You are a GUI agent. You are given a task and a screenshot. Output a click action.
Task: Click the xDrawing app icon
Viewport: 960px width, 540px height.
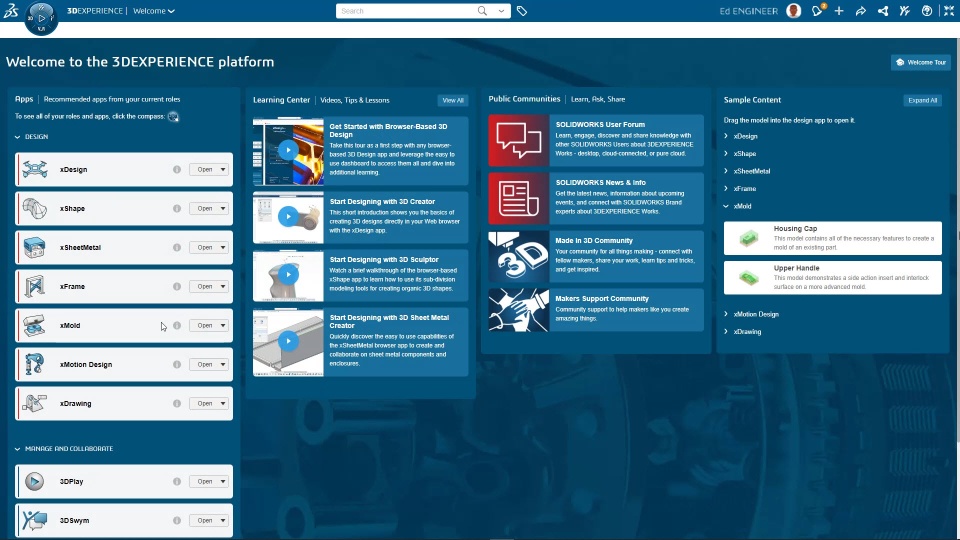(x=34, y=403)
